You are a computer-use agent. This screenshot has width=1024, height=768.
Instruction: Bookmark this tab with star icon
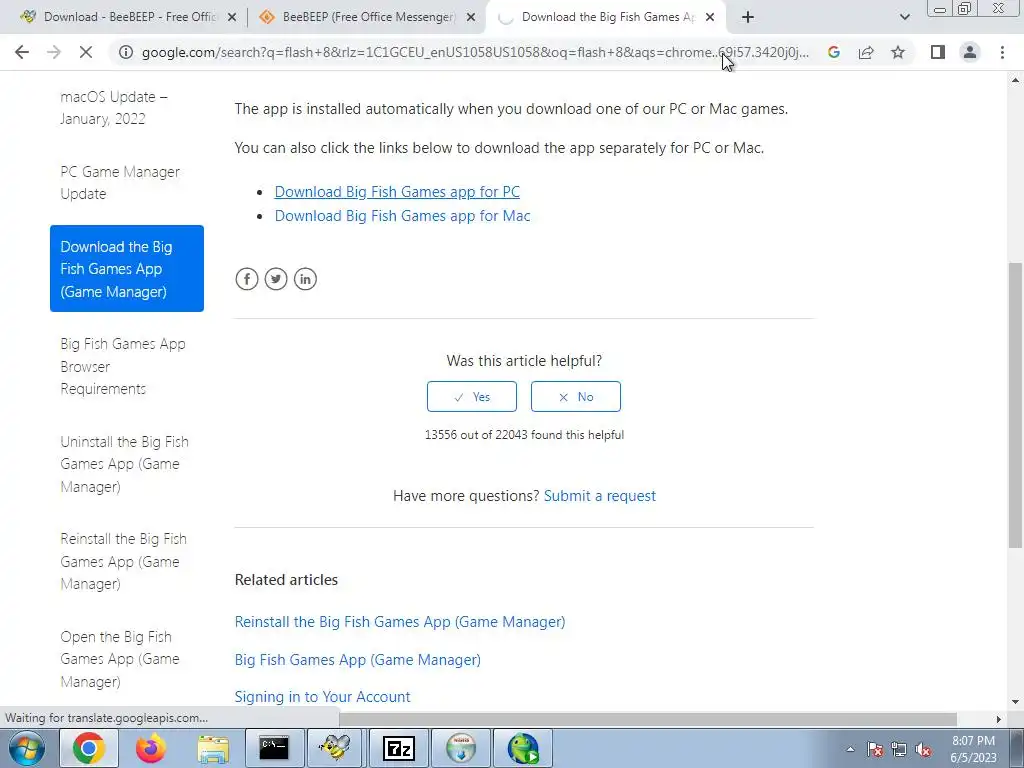(x=898, y=52)
